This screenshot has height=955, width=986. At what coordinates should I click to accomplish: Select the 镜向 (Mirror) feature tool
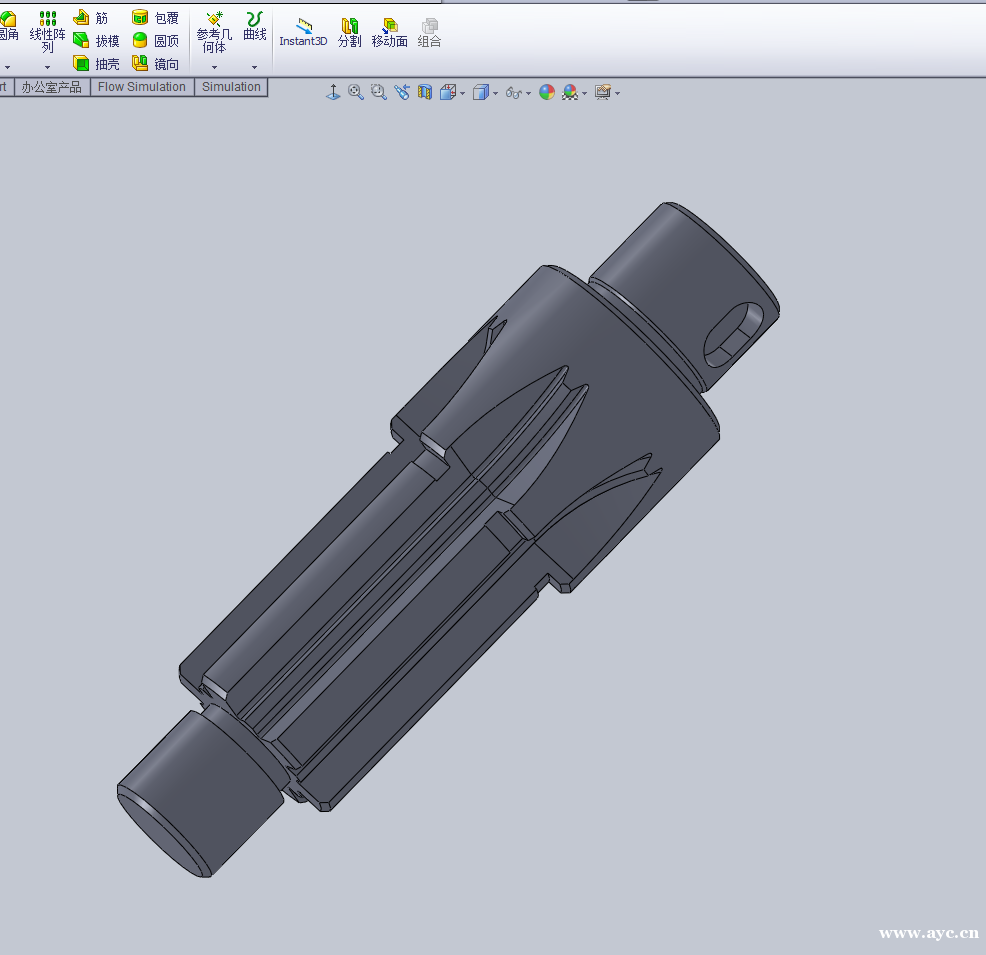158,63
